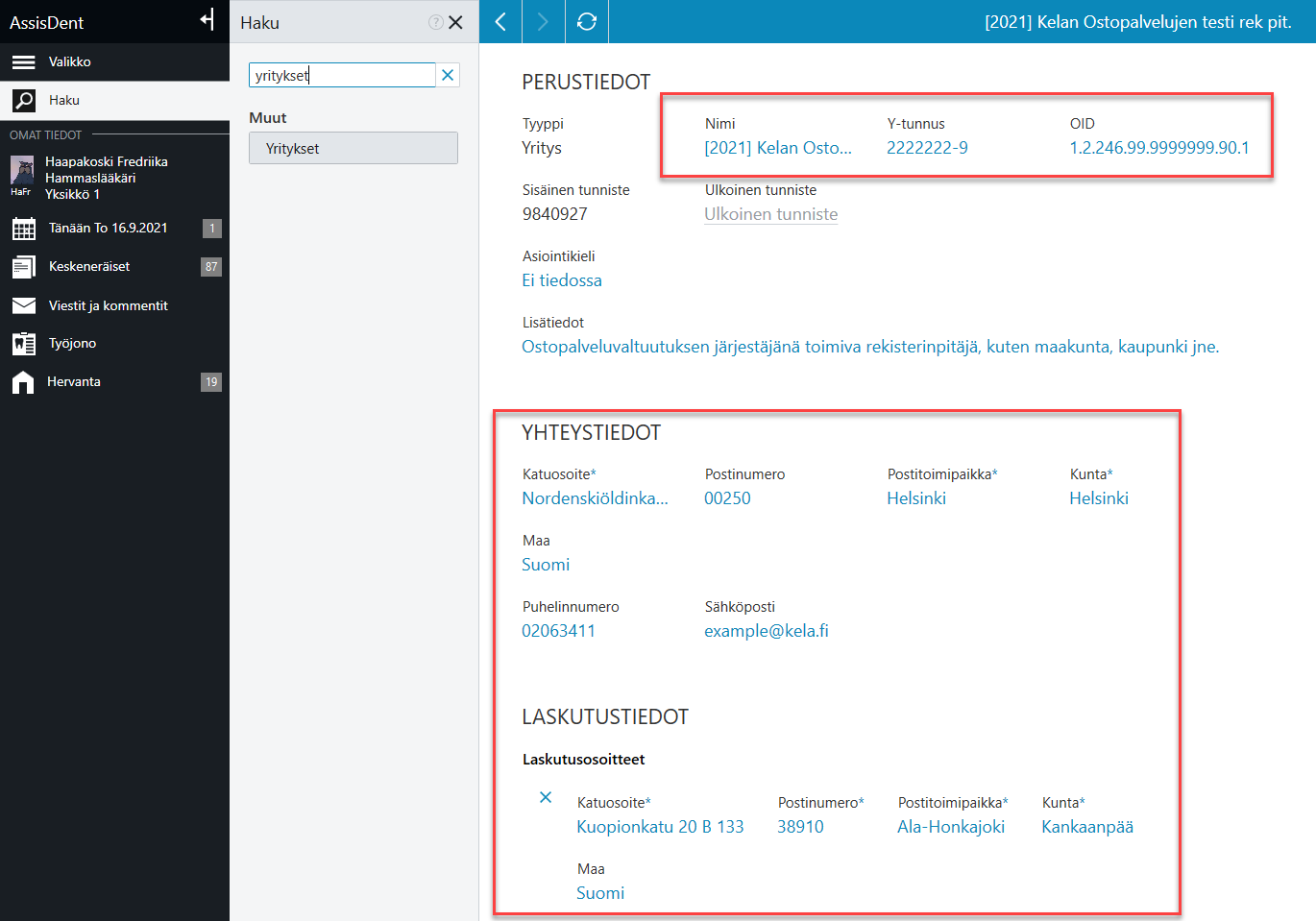
Task: Edit Sähköposti example@kela.fi
Action: [767, 631]
